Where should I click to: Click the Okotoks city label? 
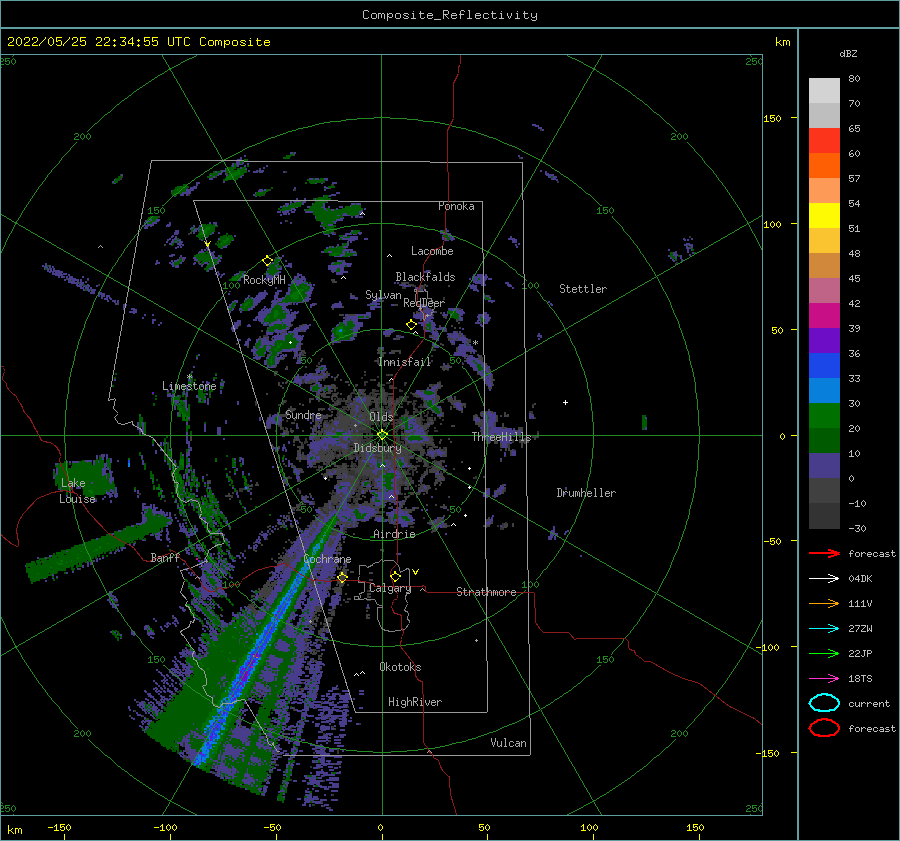400,667
